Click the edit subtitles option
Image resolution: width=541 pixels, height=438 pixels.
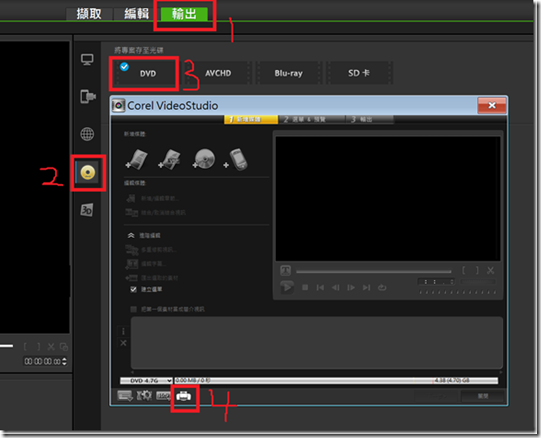coord(146,264)
